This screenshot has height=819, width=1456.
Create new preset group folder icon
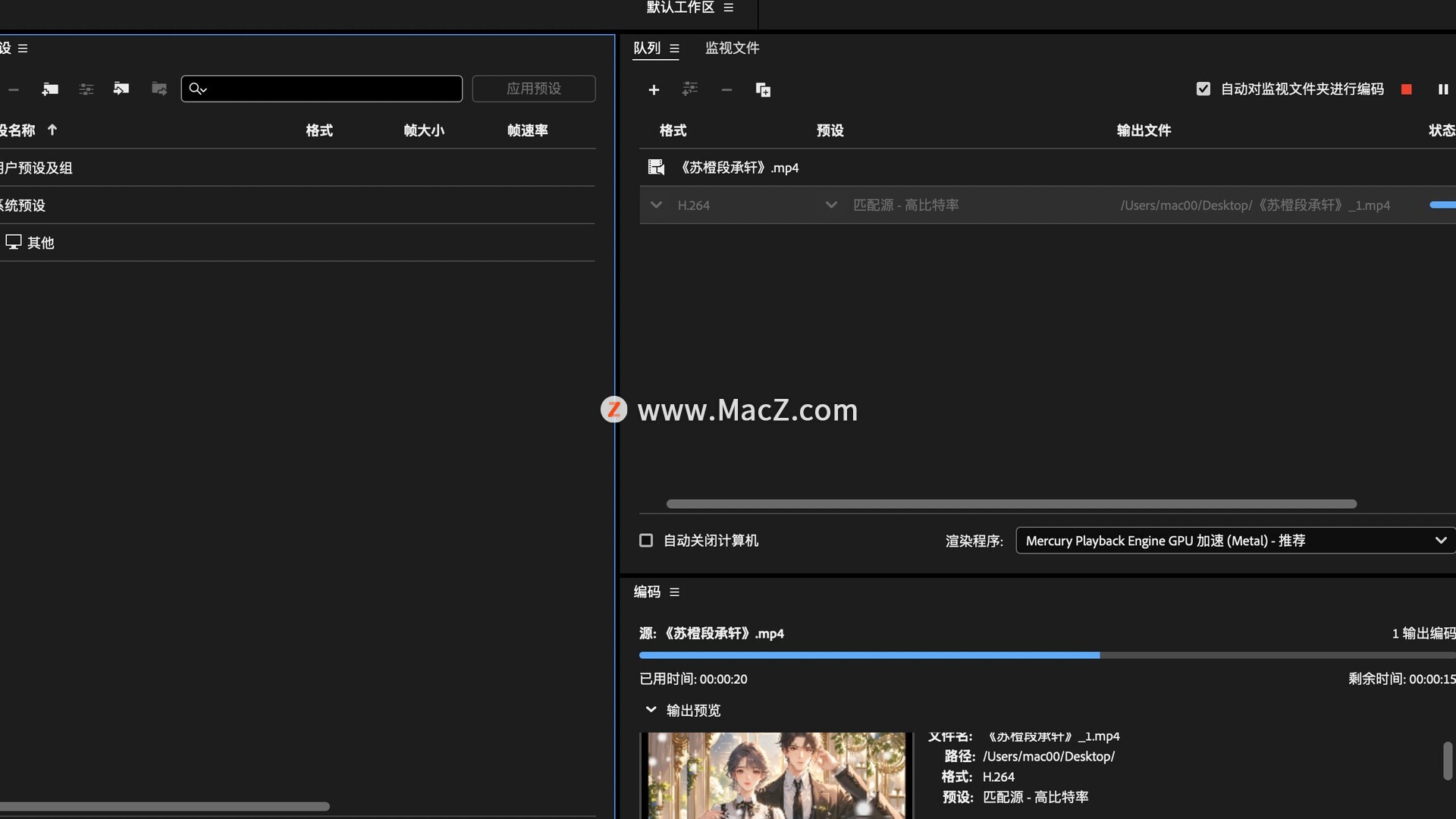[50, 89]
